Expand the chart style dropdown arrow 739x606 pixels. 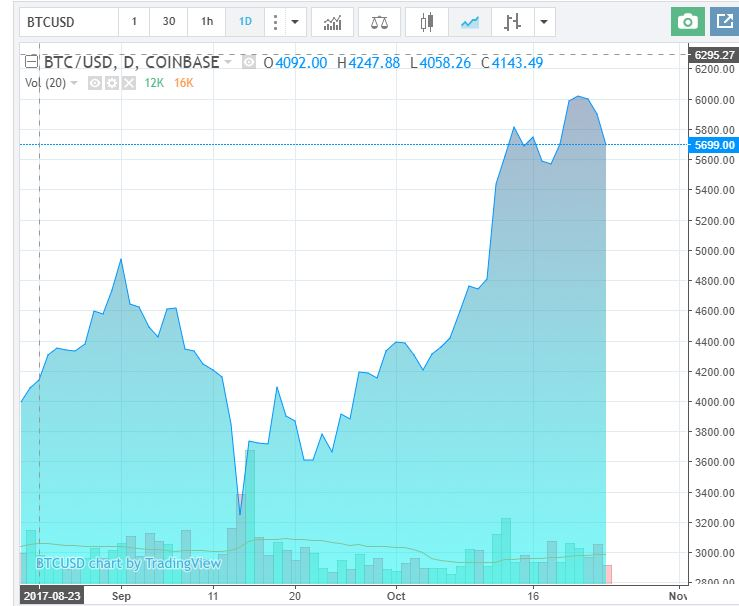pos(544,22)
